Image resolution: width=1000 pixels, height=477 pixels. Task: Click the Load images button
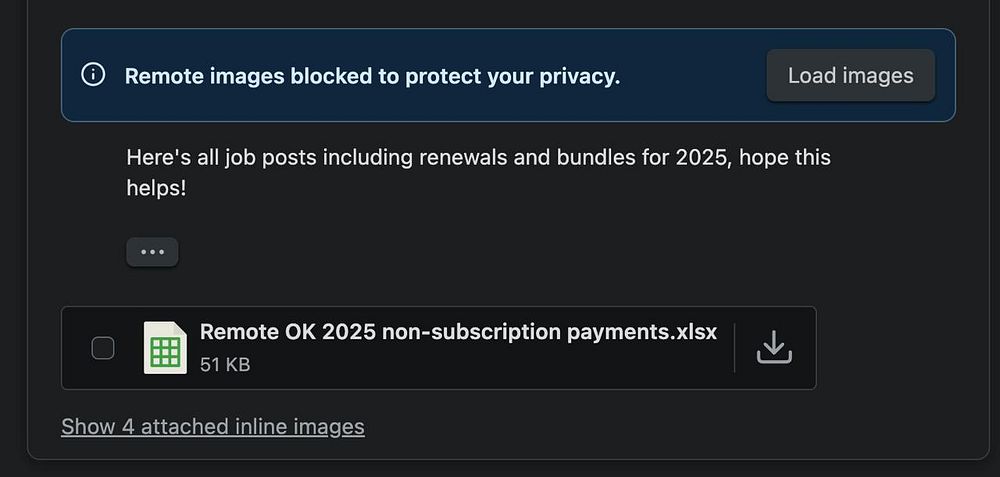(850, 76)
